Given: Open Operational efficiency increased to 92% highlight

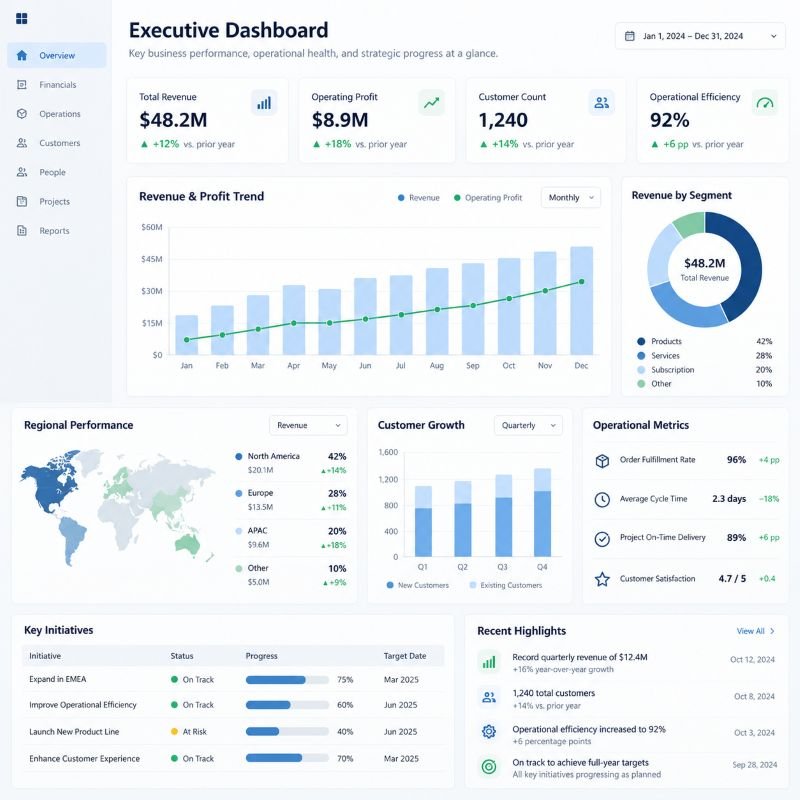Looking at the screenshot, I should [627, 735].
